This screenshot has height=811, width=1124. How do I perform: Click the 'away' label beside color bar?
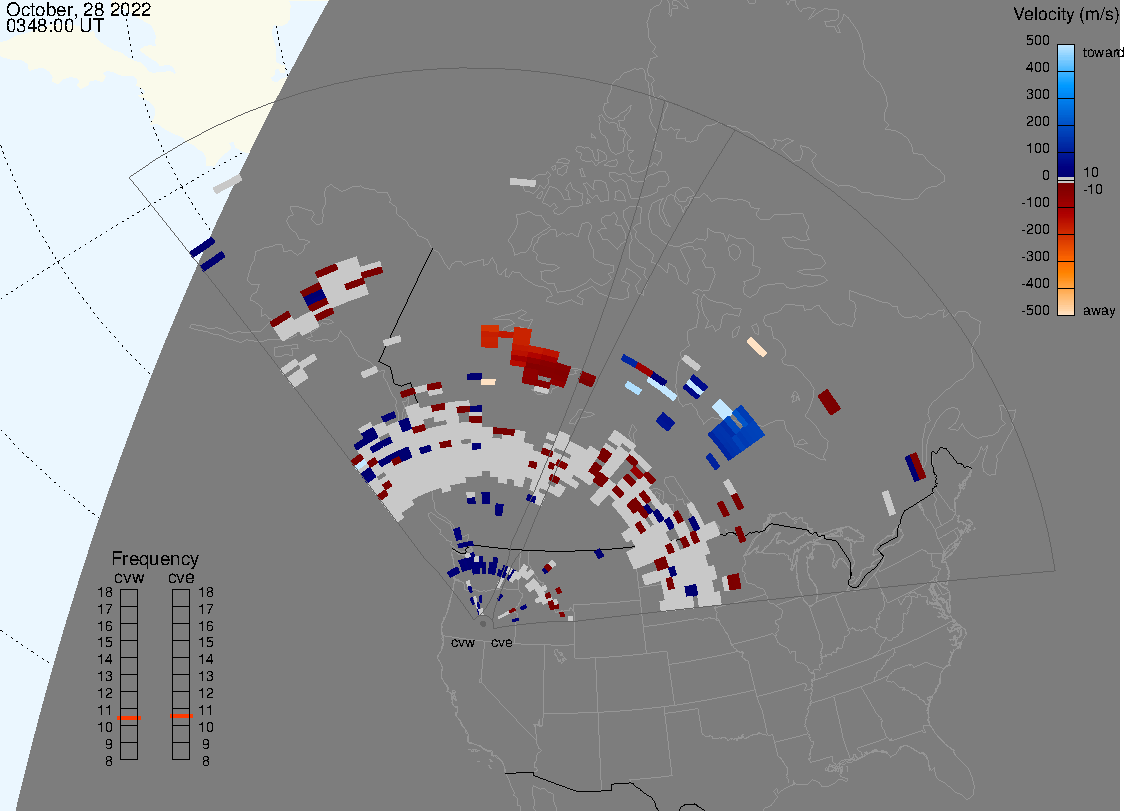click(1099, 311)
